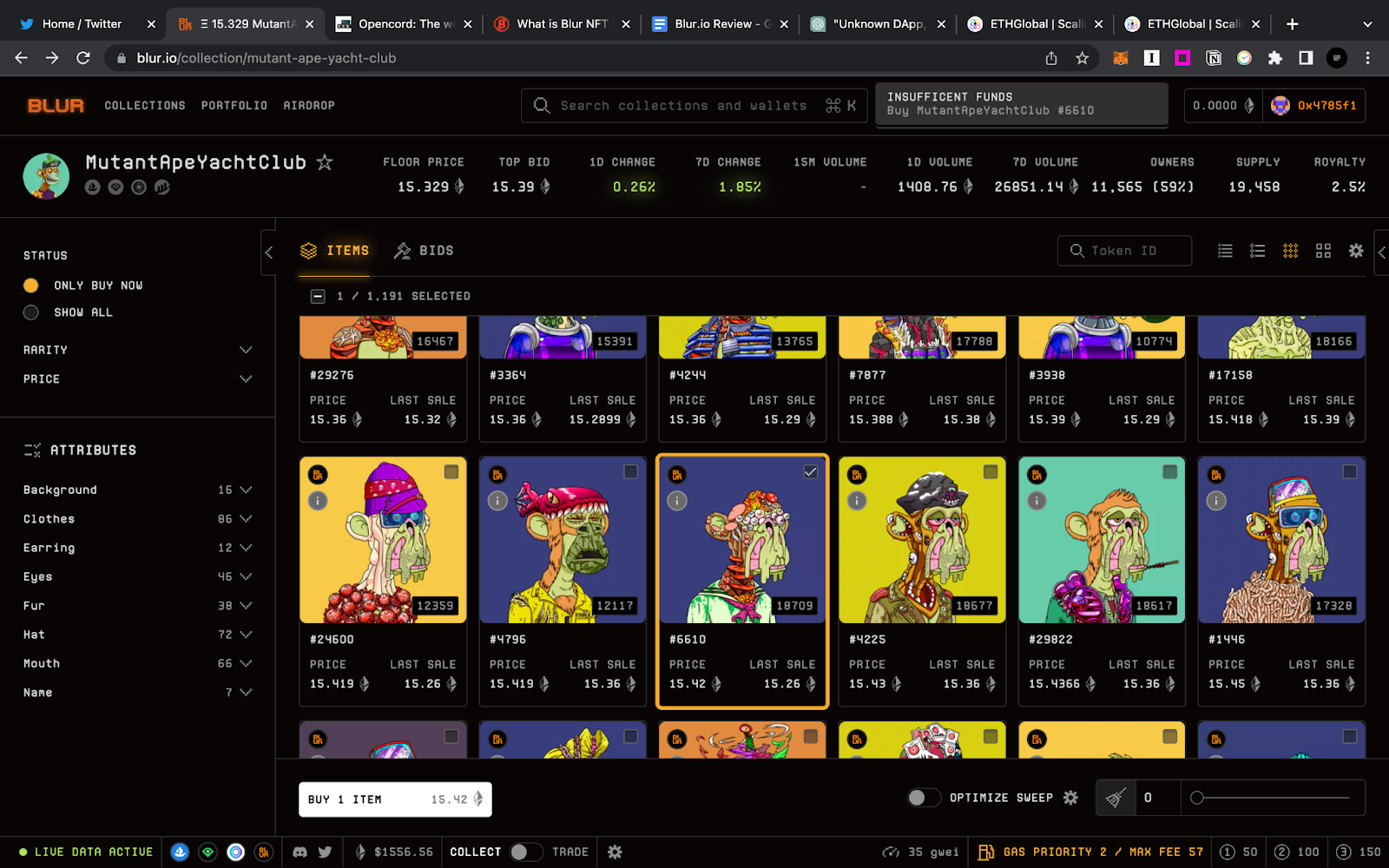
Task: Open the Optimize Sweep settings gear
Action: [x=1071, y=798]
